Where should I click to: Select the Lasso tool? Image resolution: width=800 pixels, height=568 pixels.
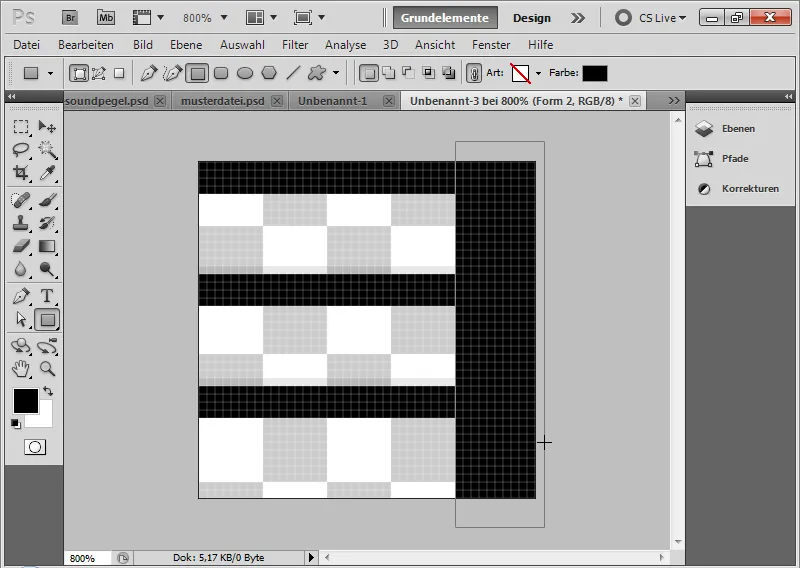21,150
